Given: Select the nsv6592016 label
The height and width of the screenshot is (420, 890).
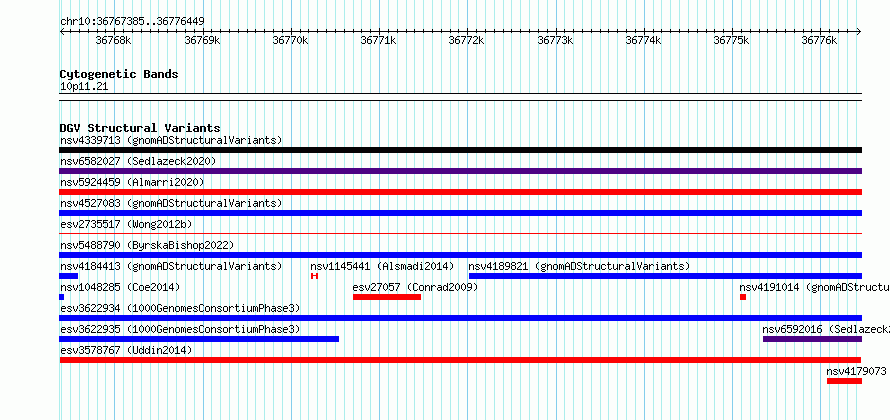Looking at the screenshot, I should coord(826,329).
